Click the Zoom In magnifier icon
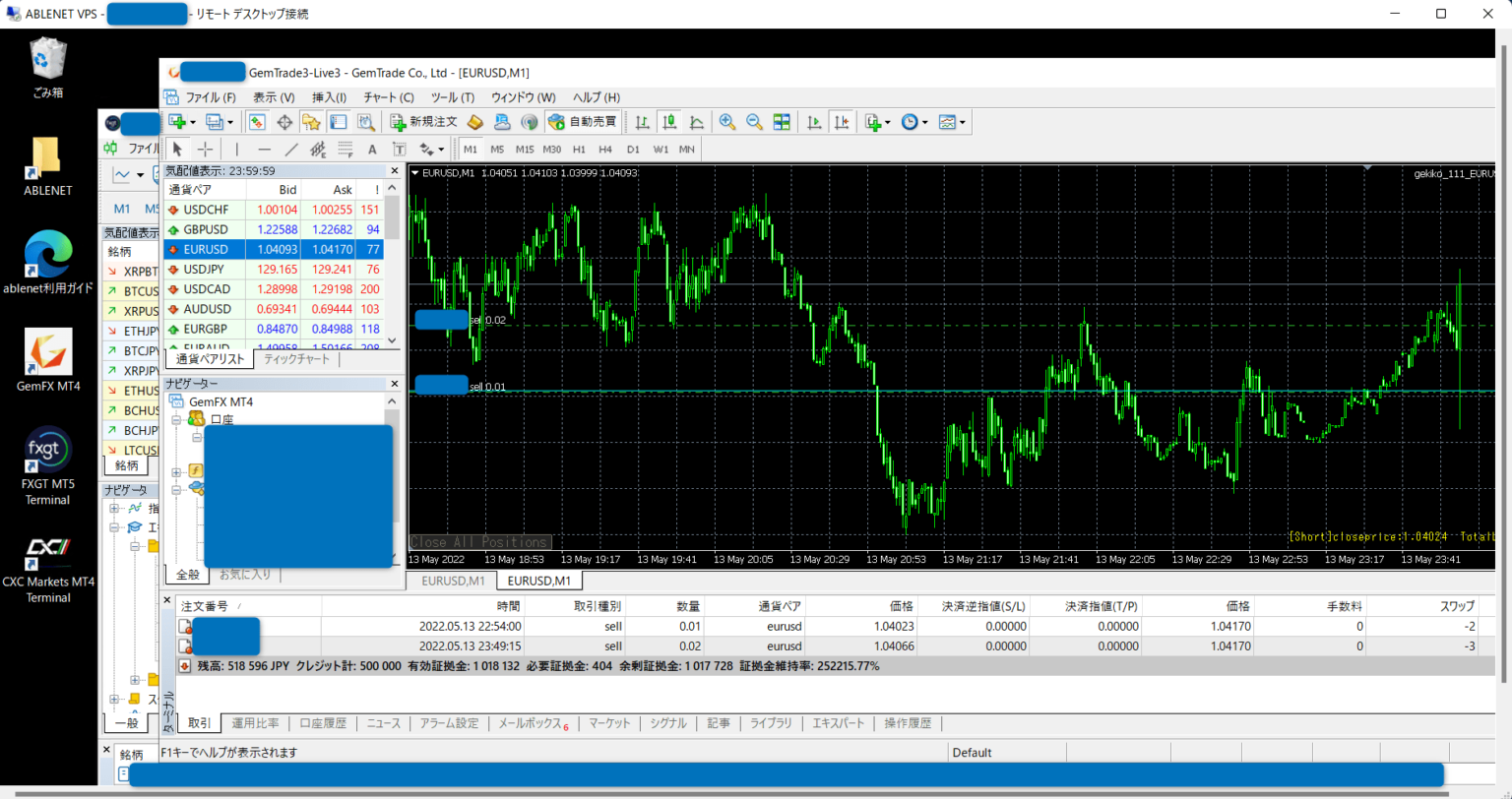 pos(727,122)
